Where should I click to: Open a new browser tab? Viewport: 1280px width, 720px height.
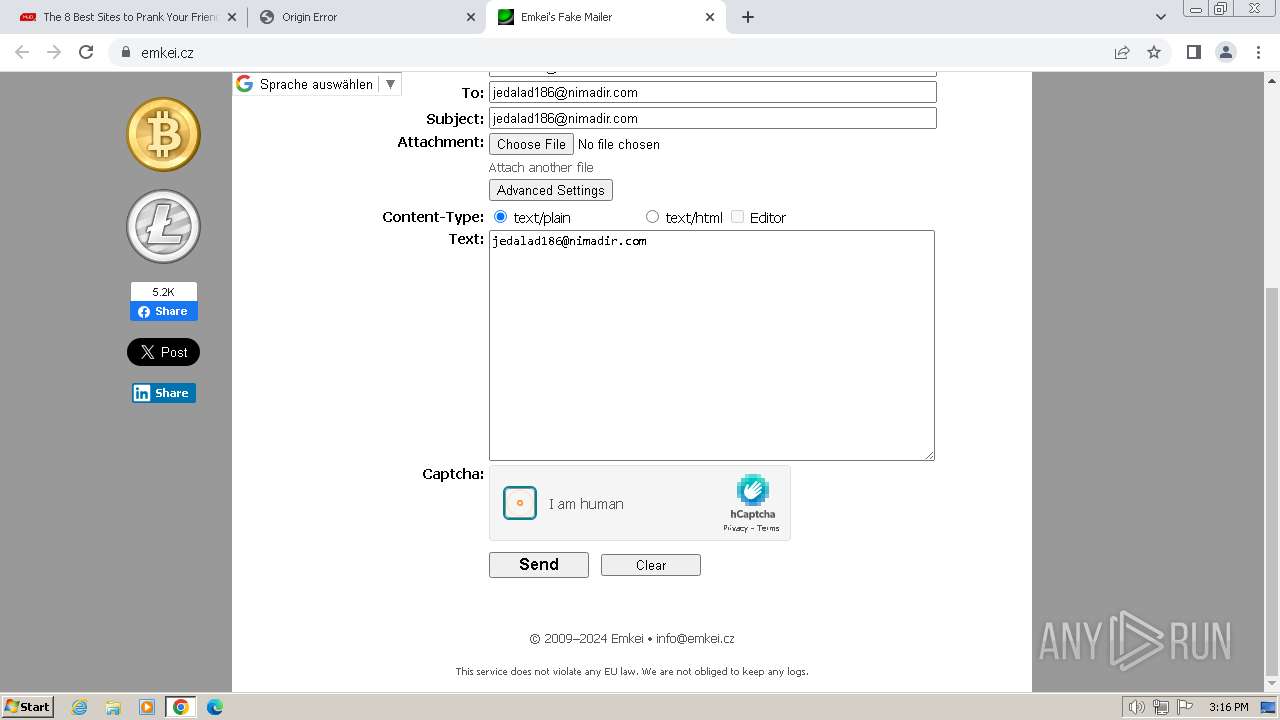point(747,17)
